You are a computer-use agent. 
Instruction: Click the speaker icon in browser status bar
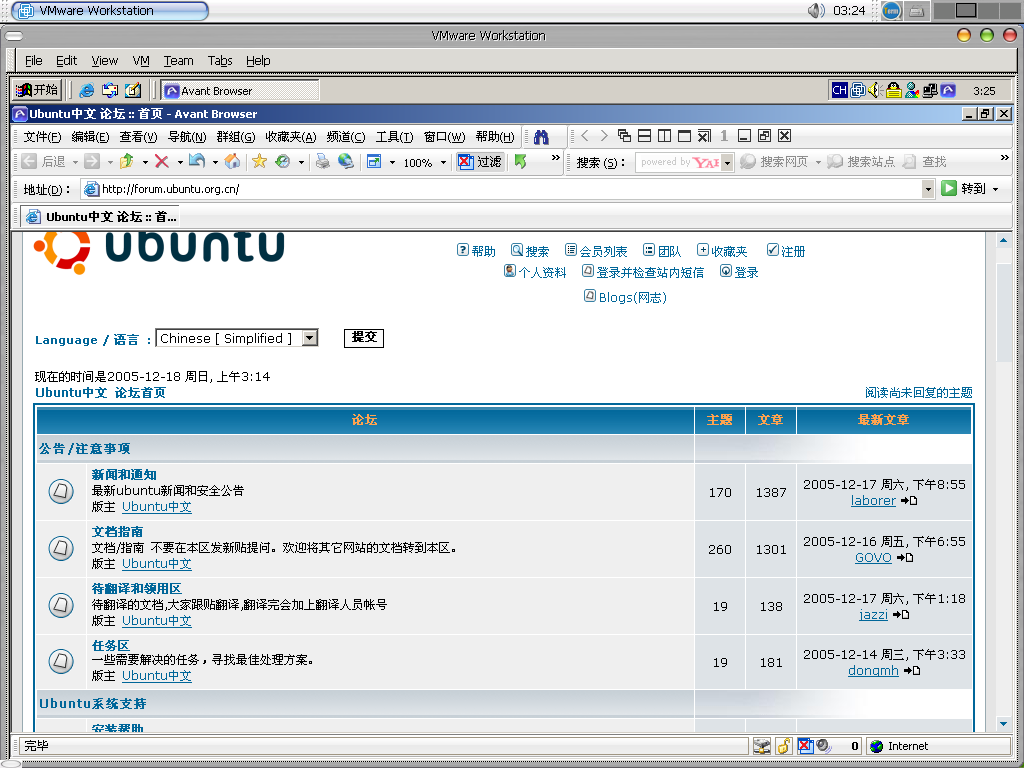pyautogui.click(x=824, y=746)
